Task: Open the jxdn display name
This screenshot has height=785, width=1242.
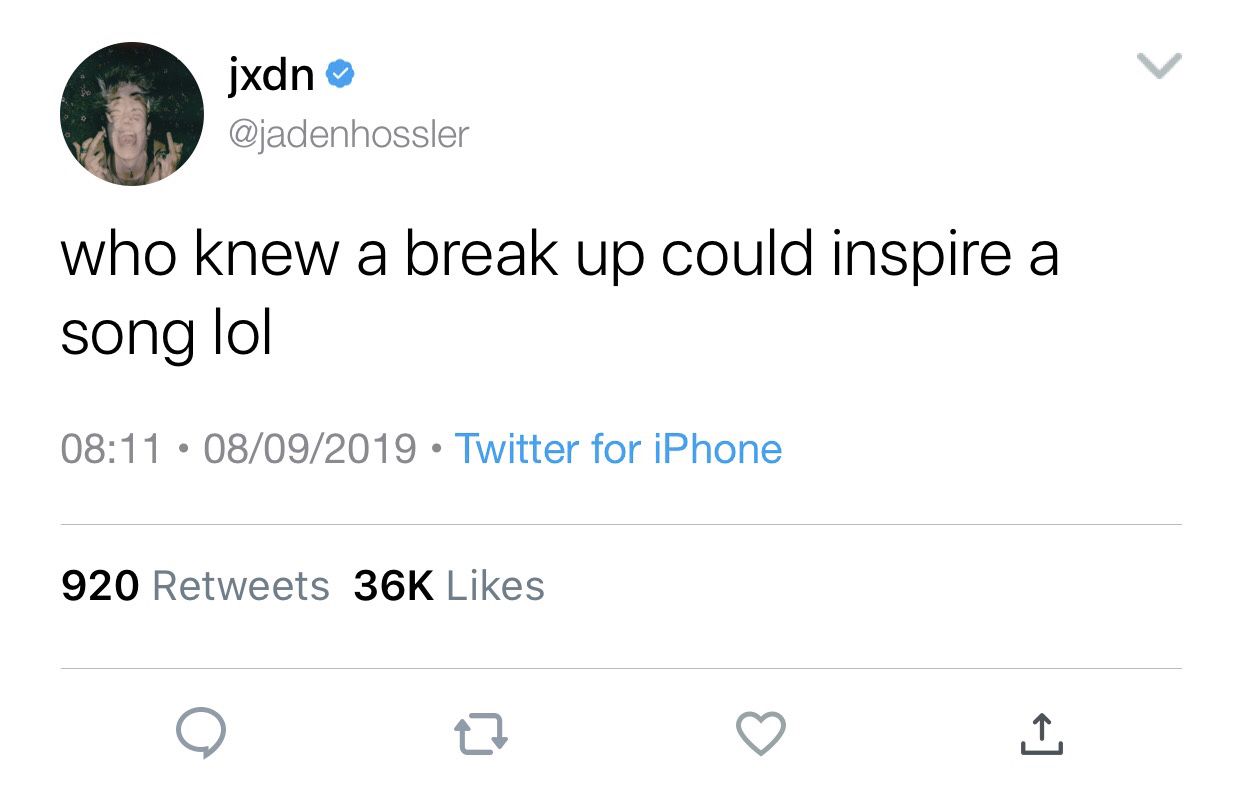Action: pyautogui.click(x=270, y=75)
